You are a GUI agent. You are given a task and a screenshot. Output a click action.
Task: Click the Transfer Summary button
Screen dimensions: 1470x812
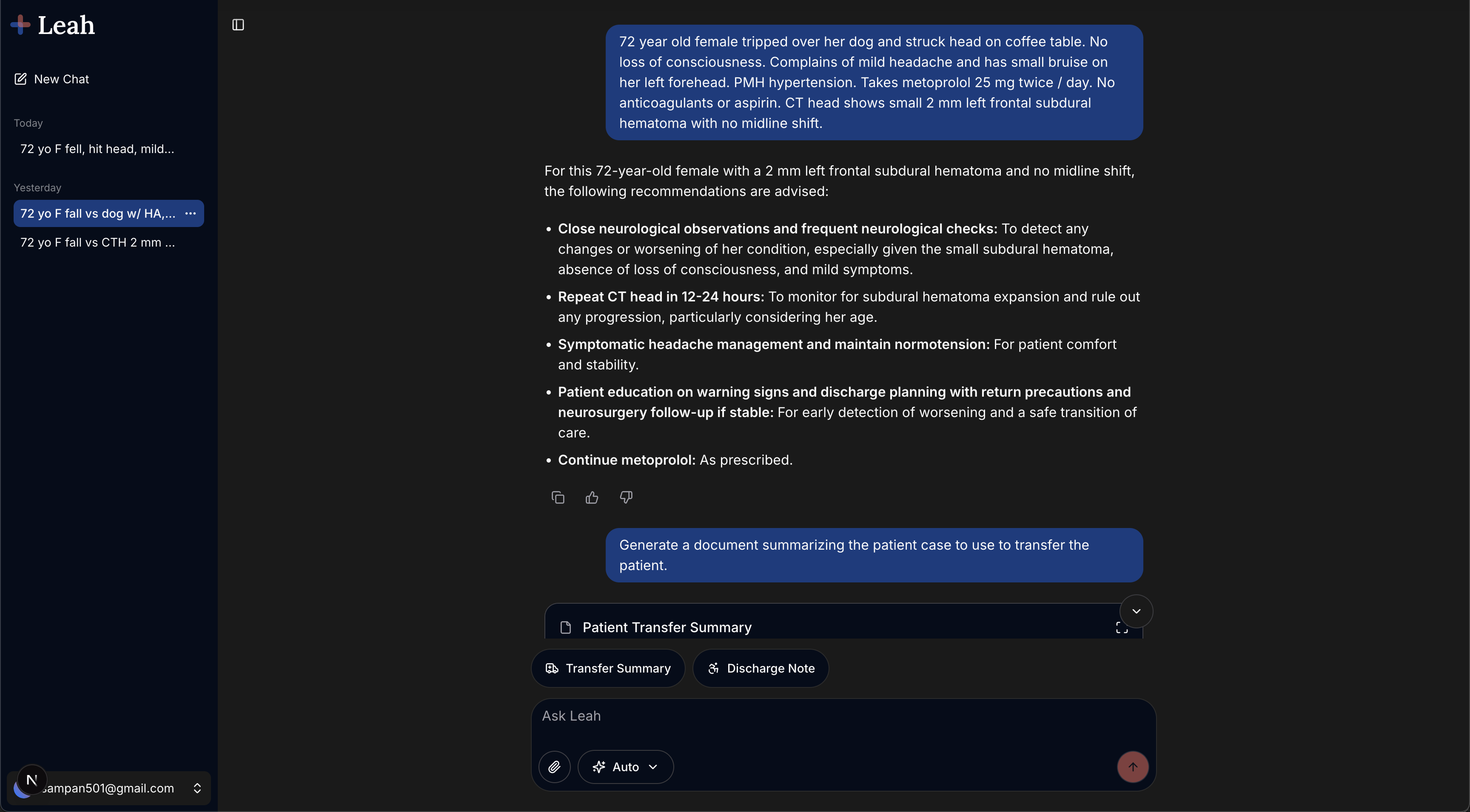608,668
